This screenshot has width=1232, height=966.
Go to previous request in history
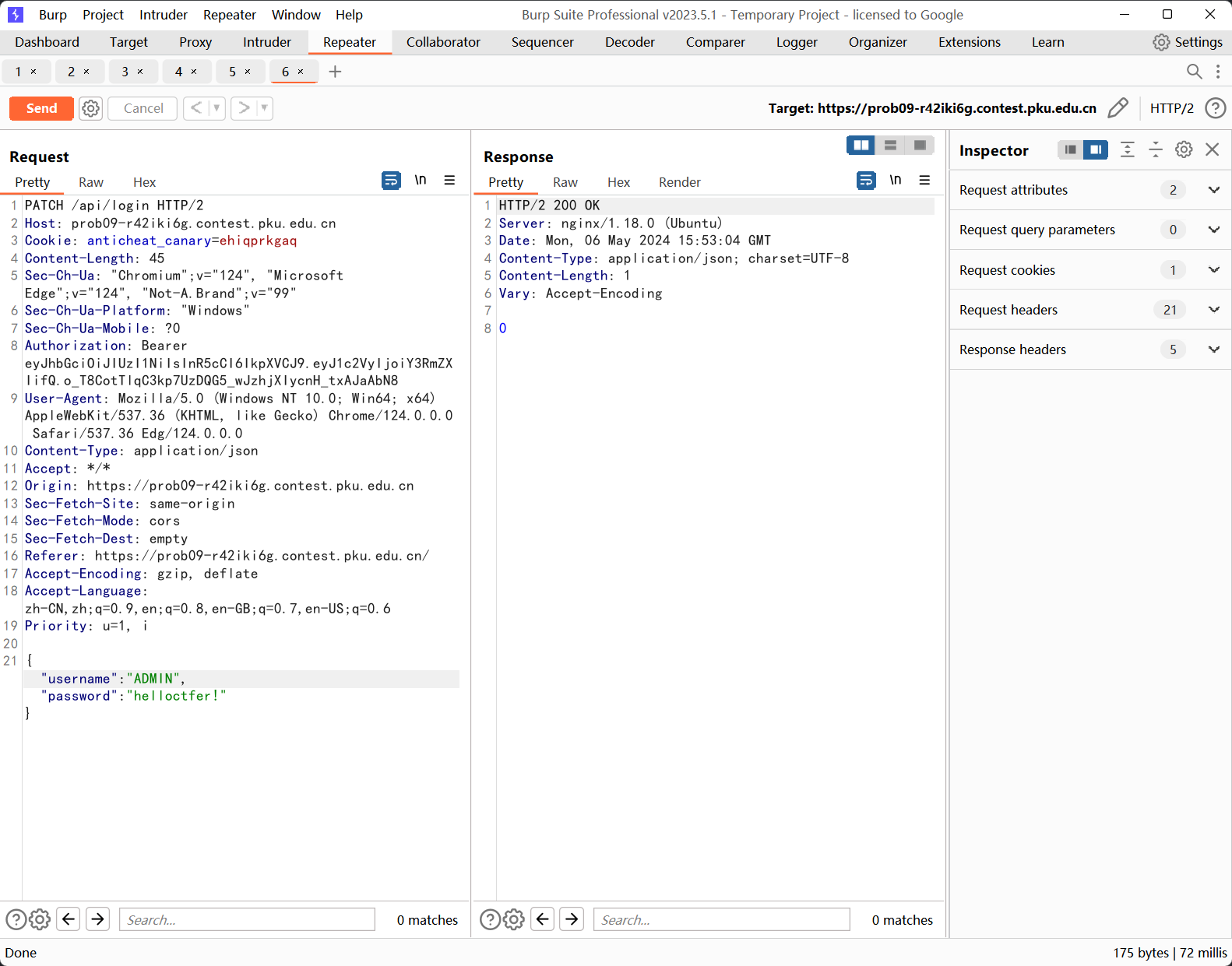click(x=196, y=107)
